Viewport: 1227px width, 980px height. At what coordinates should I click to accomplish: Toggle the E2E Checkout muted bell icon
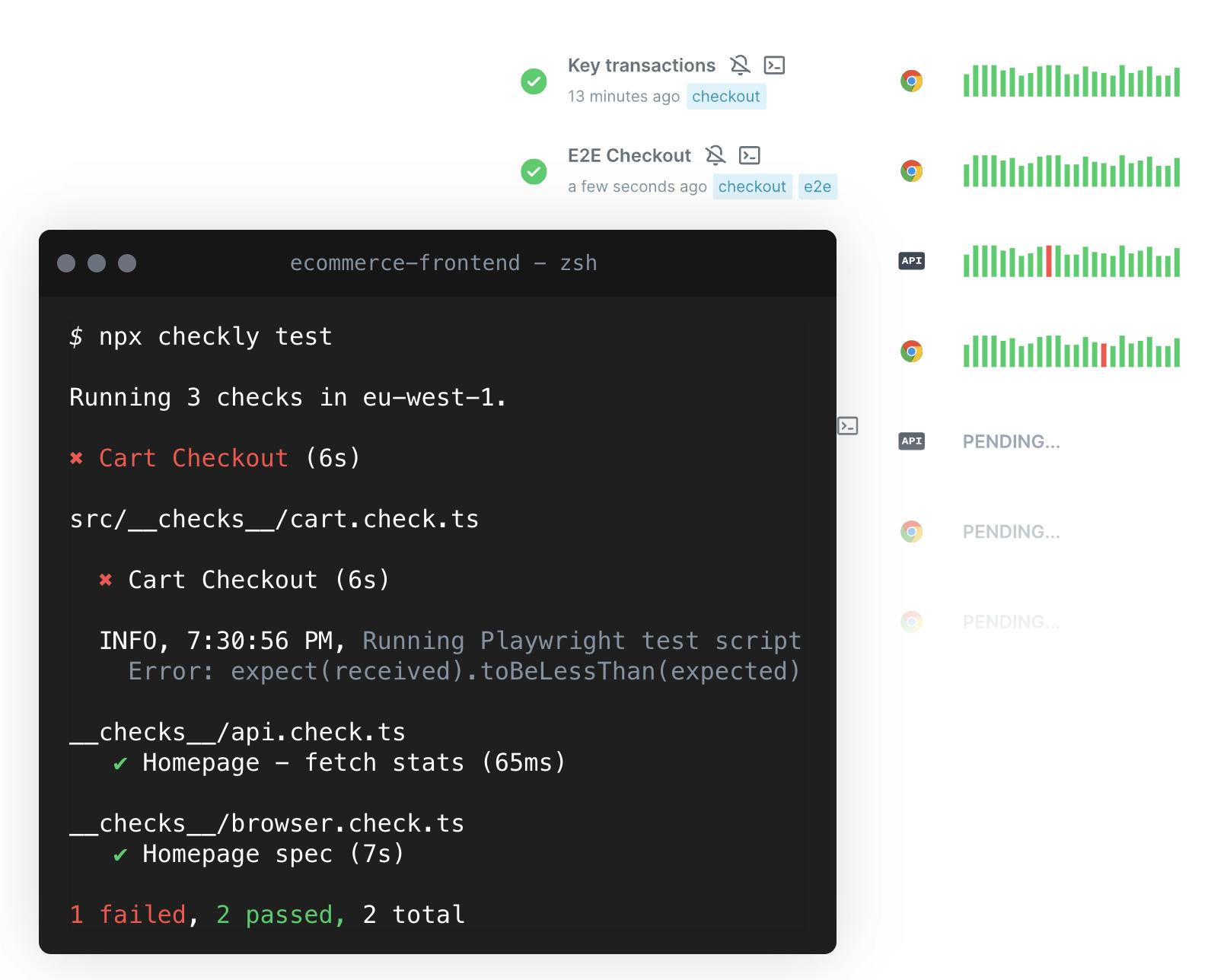[x=715, y=156]
